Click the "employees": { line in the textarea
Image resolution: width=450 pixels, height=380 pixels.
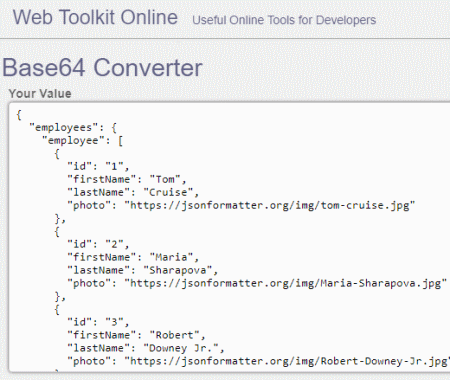[73, 128]
